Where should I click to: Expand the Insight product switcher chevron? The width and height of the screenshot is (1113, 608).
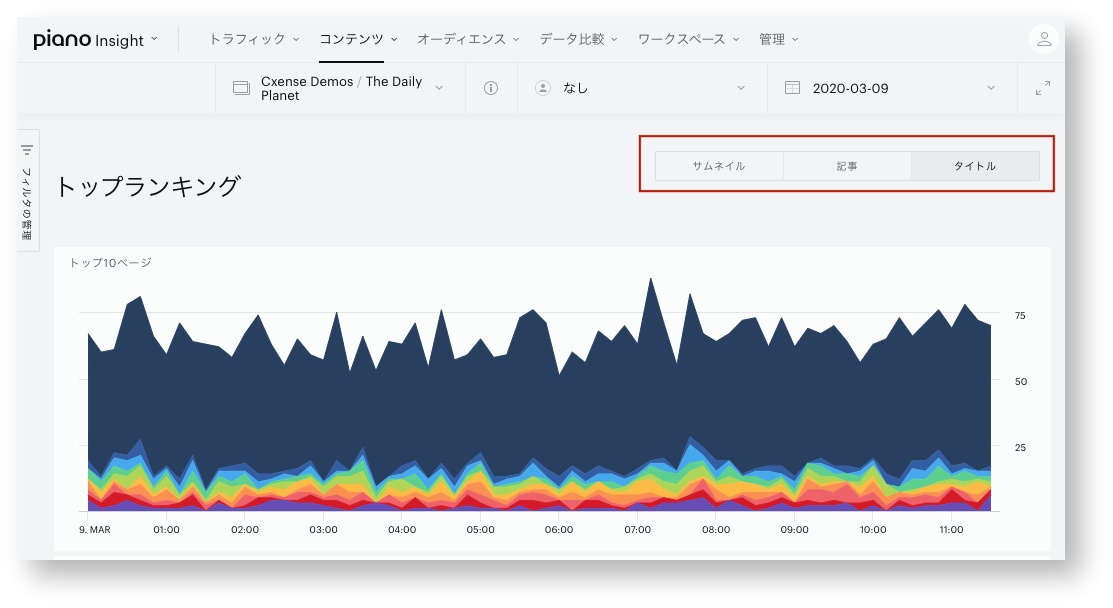click(x=154, y=40)
